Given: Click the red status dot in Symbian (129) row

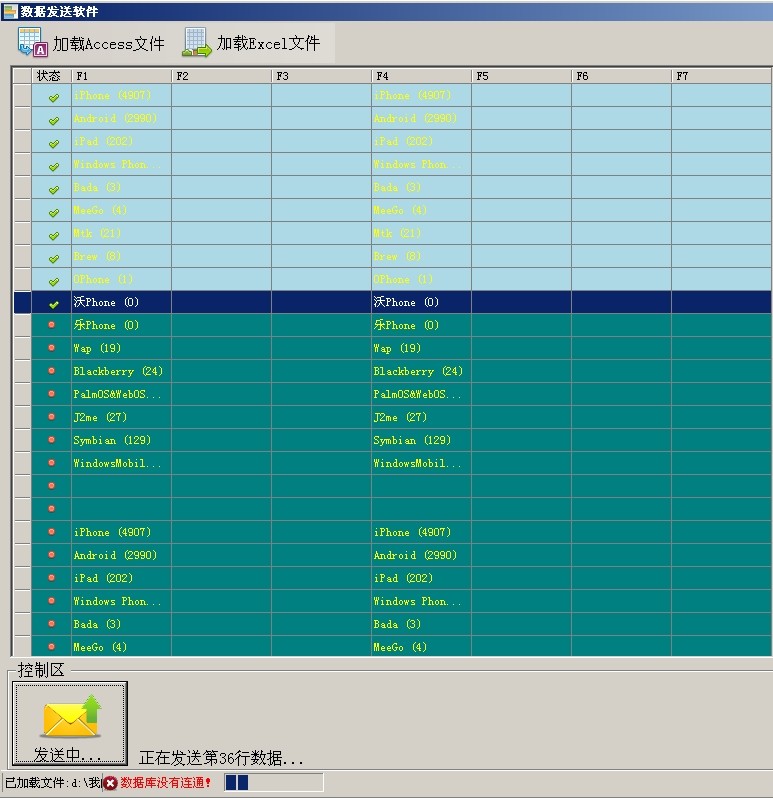Looking at the screenshot, I should 51,439.
